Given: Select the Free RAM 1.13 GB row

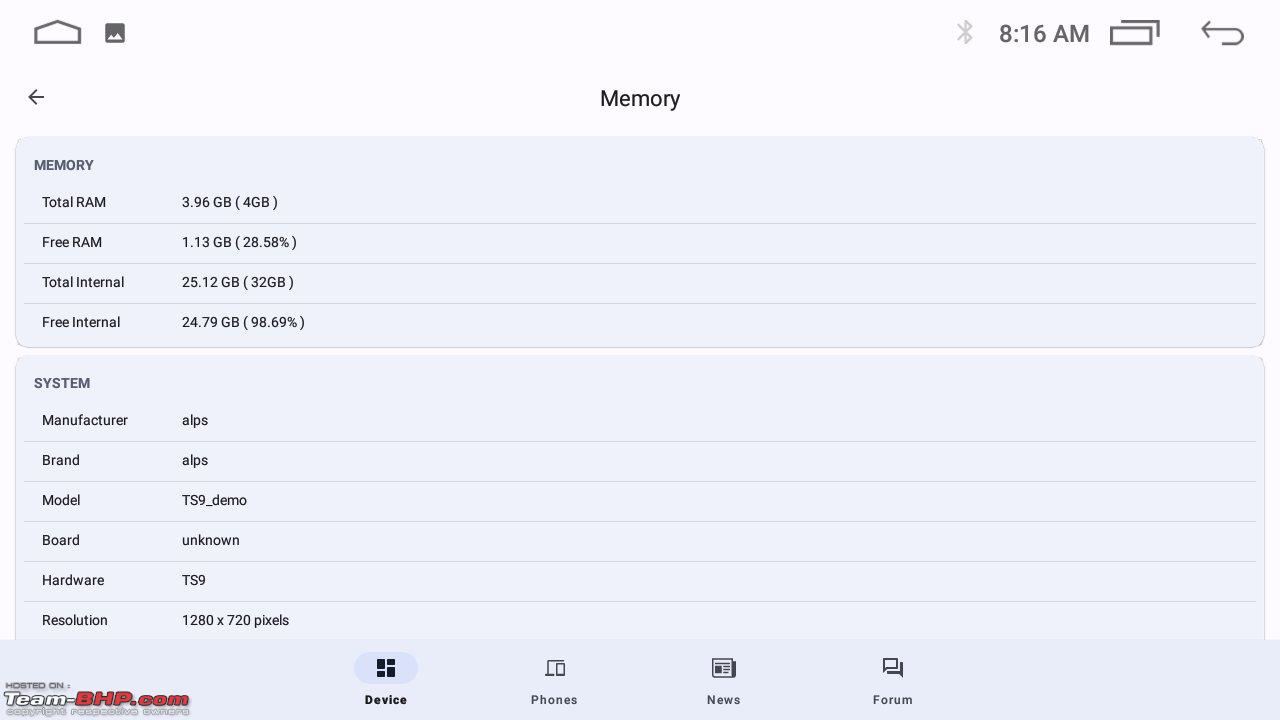Looking at the screenshot, I should tap(640, 243).
